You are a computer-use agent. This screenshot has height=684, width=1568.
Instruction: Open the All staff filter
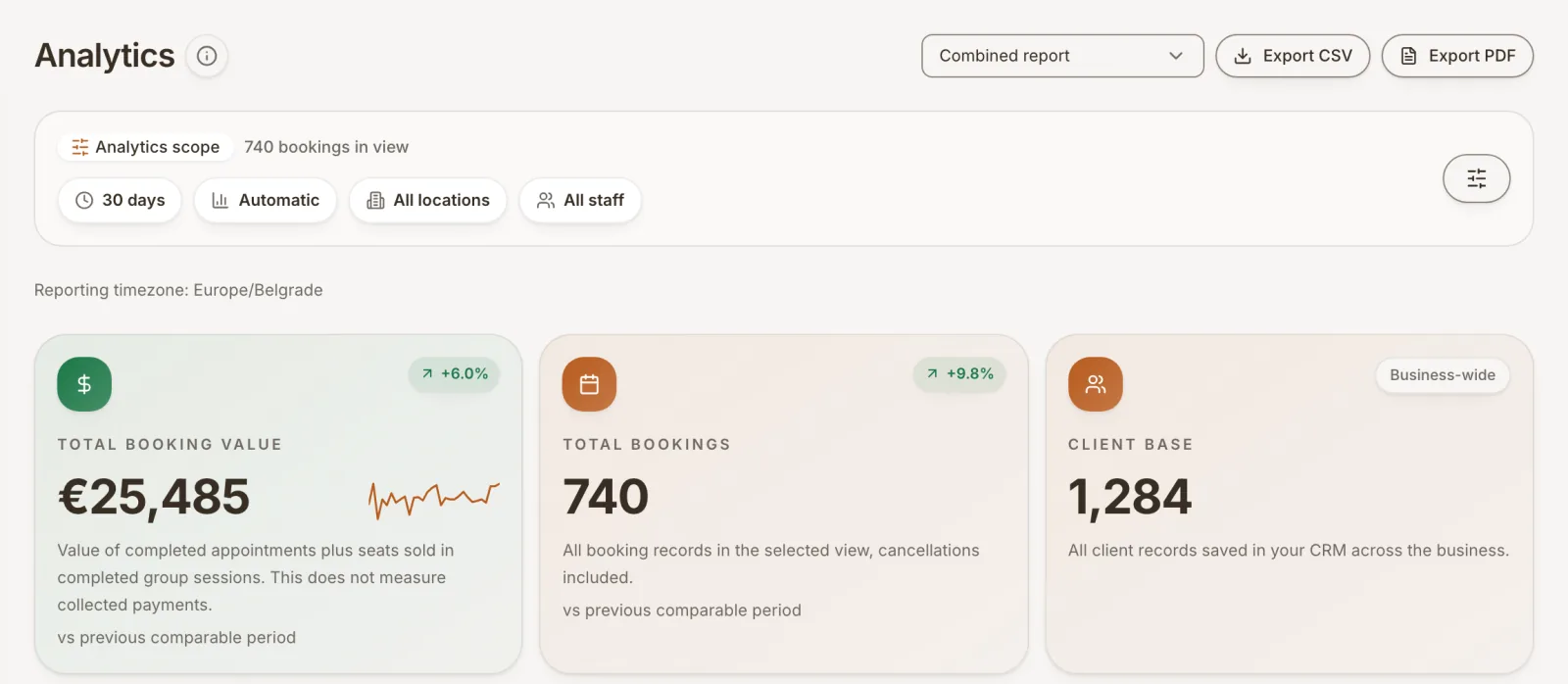[x=580, y=200]
